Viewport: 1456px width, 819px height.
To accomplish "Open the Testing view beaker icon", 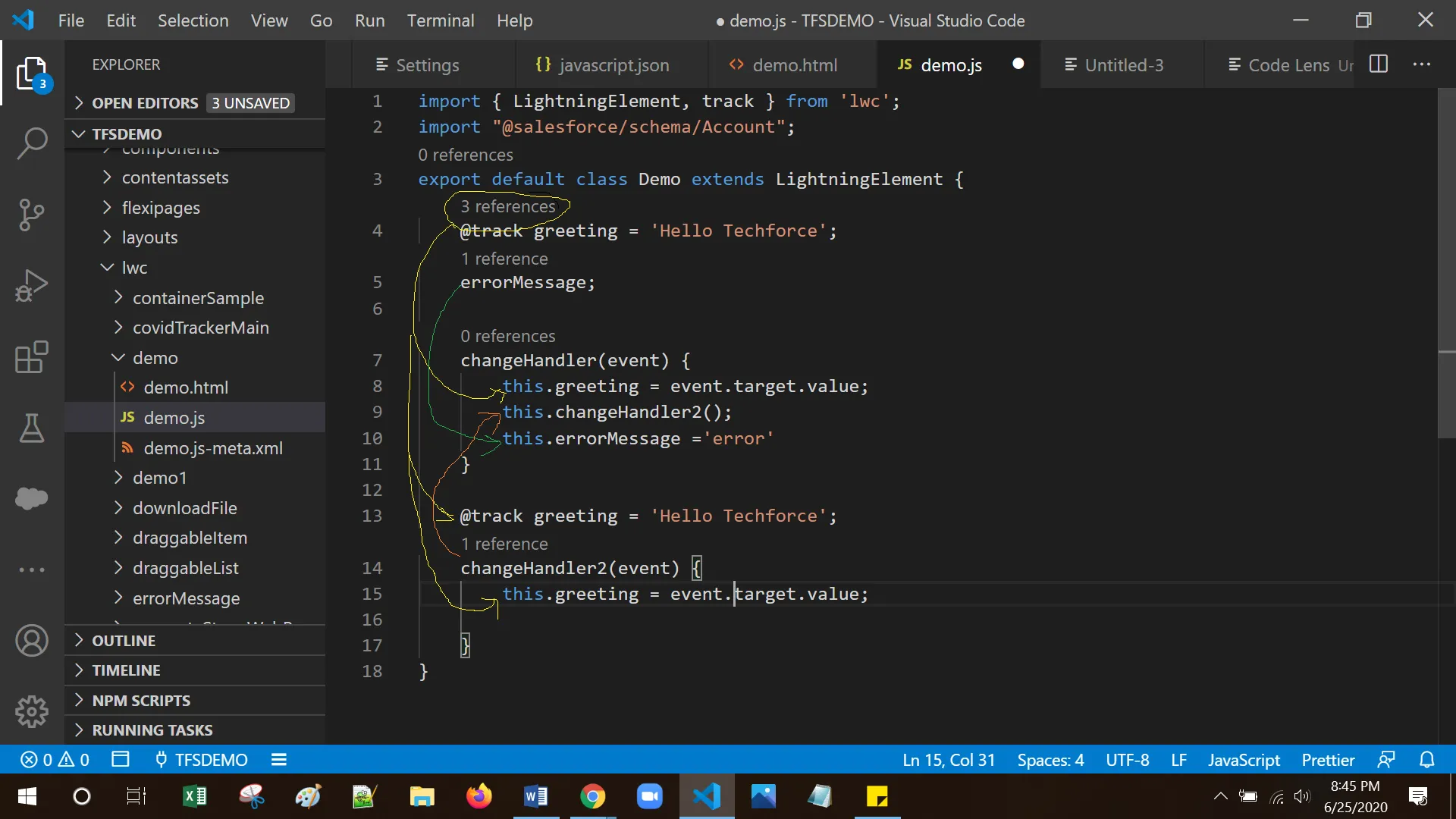I will 31,428.
